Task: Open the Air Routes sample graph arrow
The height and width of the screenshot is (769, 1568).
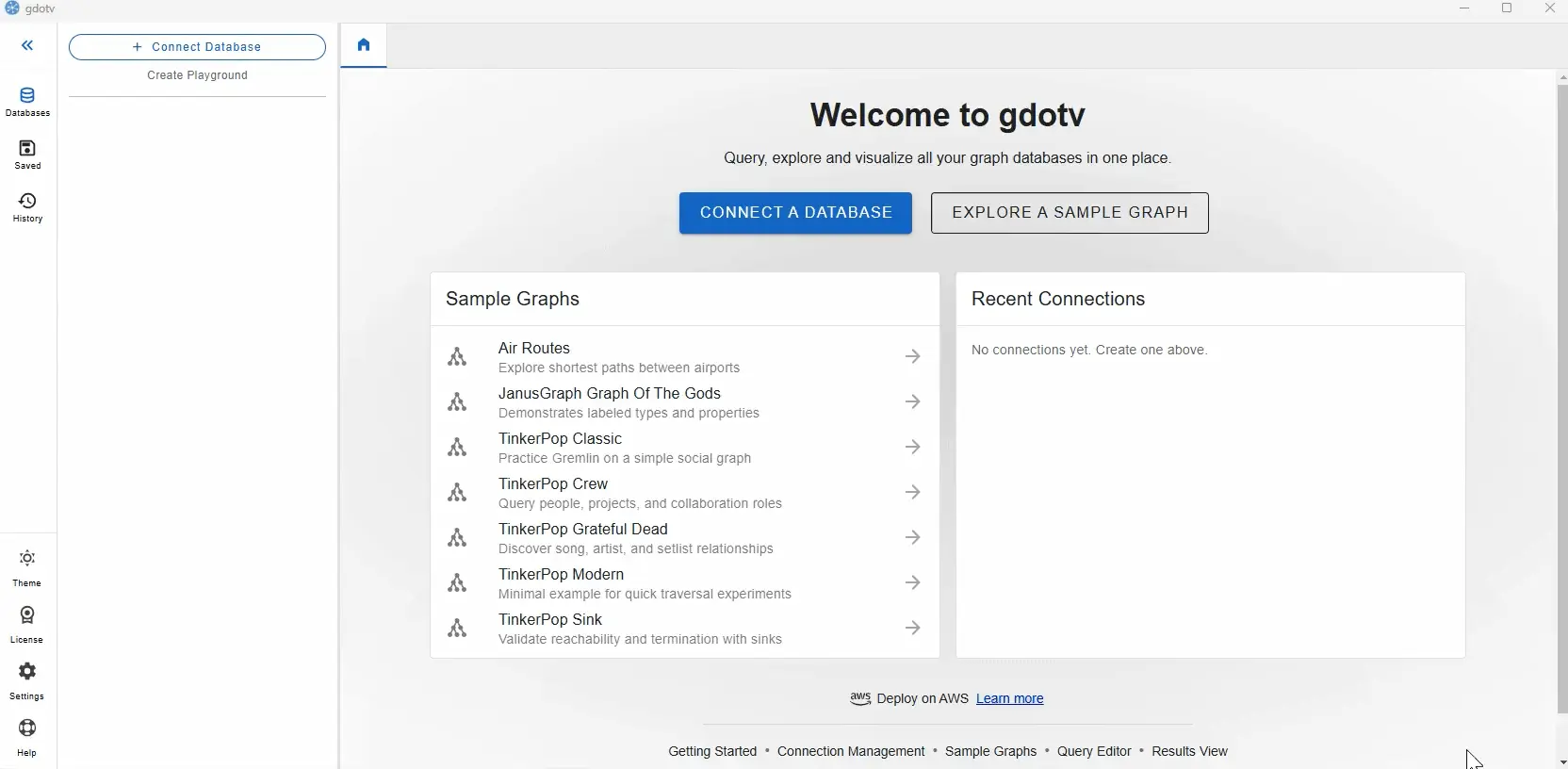Action: pyautogui.click(x=913, y=357)
